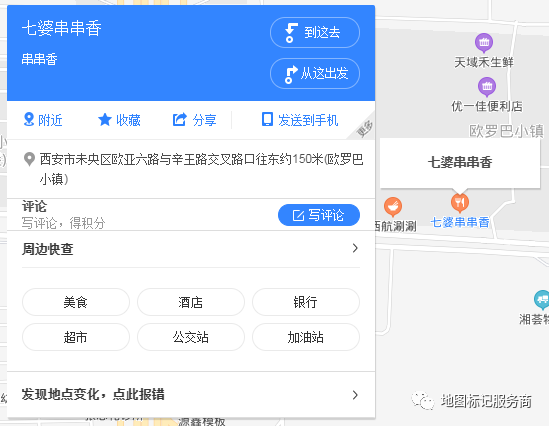Click the 从这出发 route button
The width and height of the screenshot is (549, 426).
315,74
